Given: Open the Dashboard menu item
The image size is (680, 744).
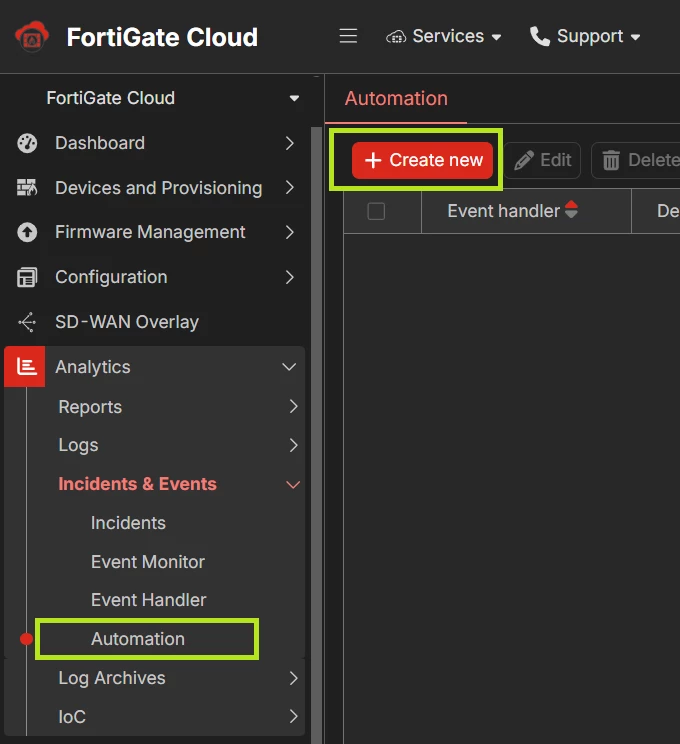Looking at the screenshot, I should click(100, 143).
